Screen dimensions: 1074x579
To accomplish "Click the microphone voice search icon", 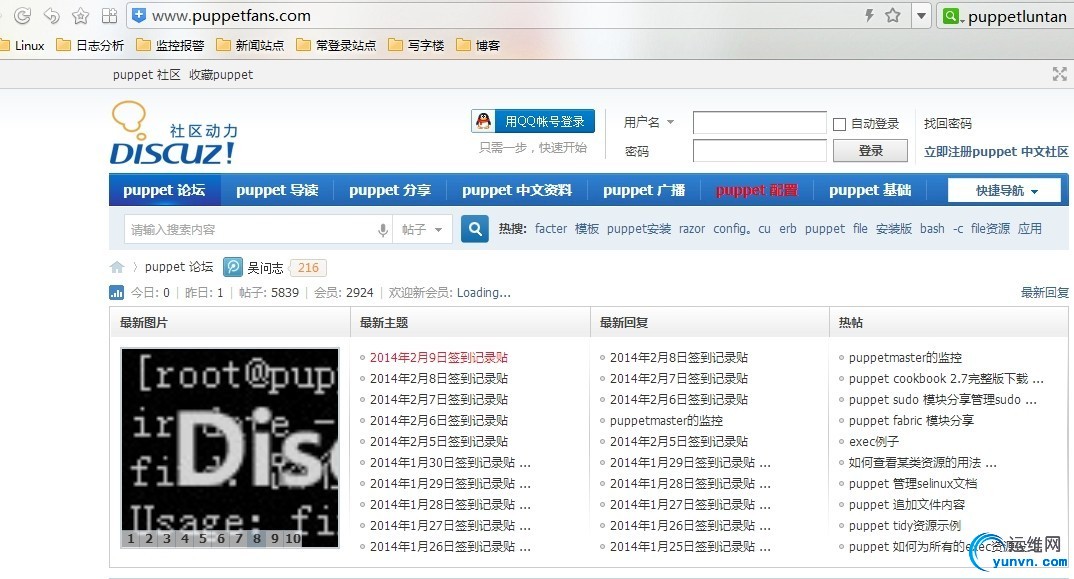I will [x=383, y=230].
